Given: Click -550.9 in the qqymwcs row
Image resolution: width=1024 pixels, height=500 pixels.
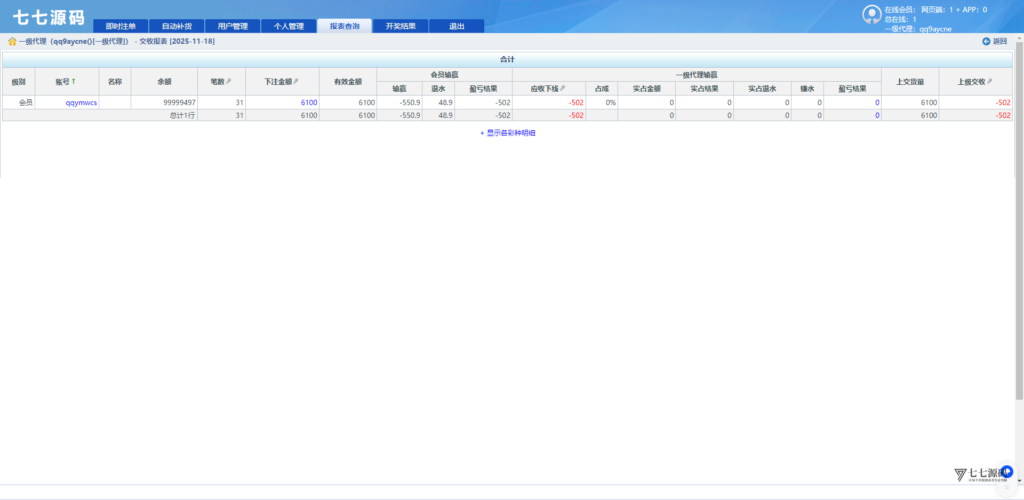Looking at the screenshot, I should (x=409, y=102).
